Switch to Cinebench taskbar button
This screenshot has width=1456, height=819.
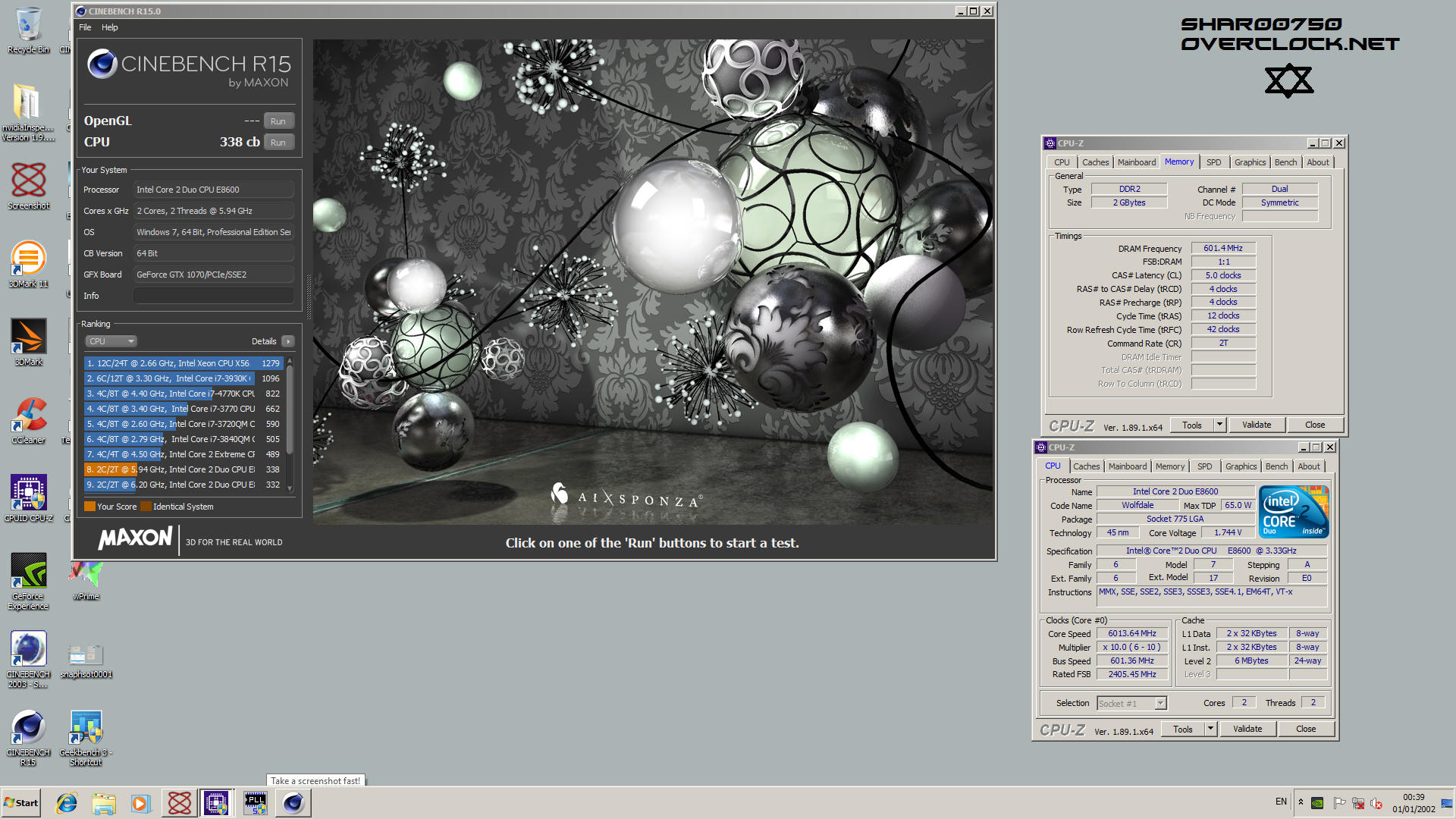coord(293,803)
